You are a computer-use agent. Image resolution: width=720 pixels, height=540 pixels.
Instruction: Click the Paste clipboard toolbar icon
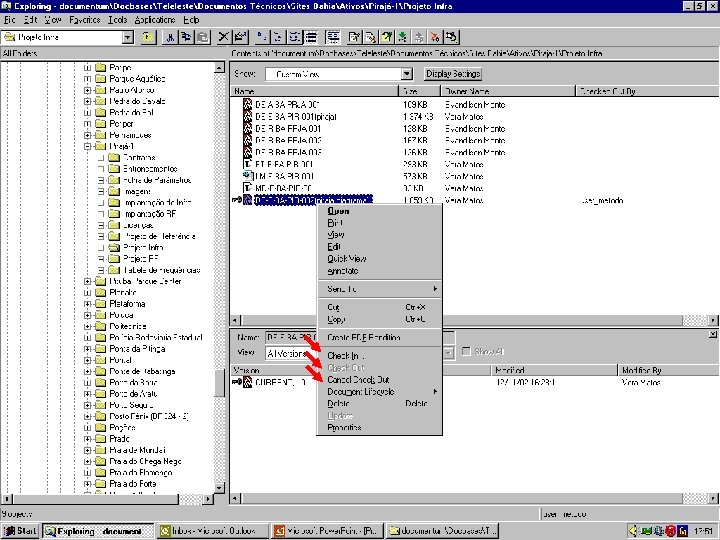tap(202, 37)
